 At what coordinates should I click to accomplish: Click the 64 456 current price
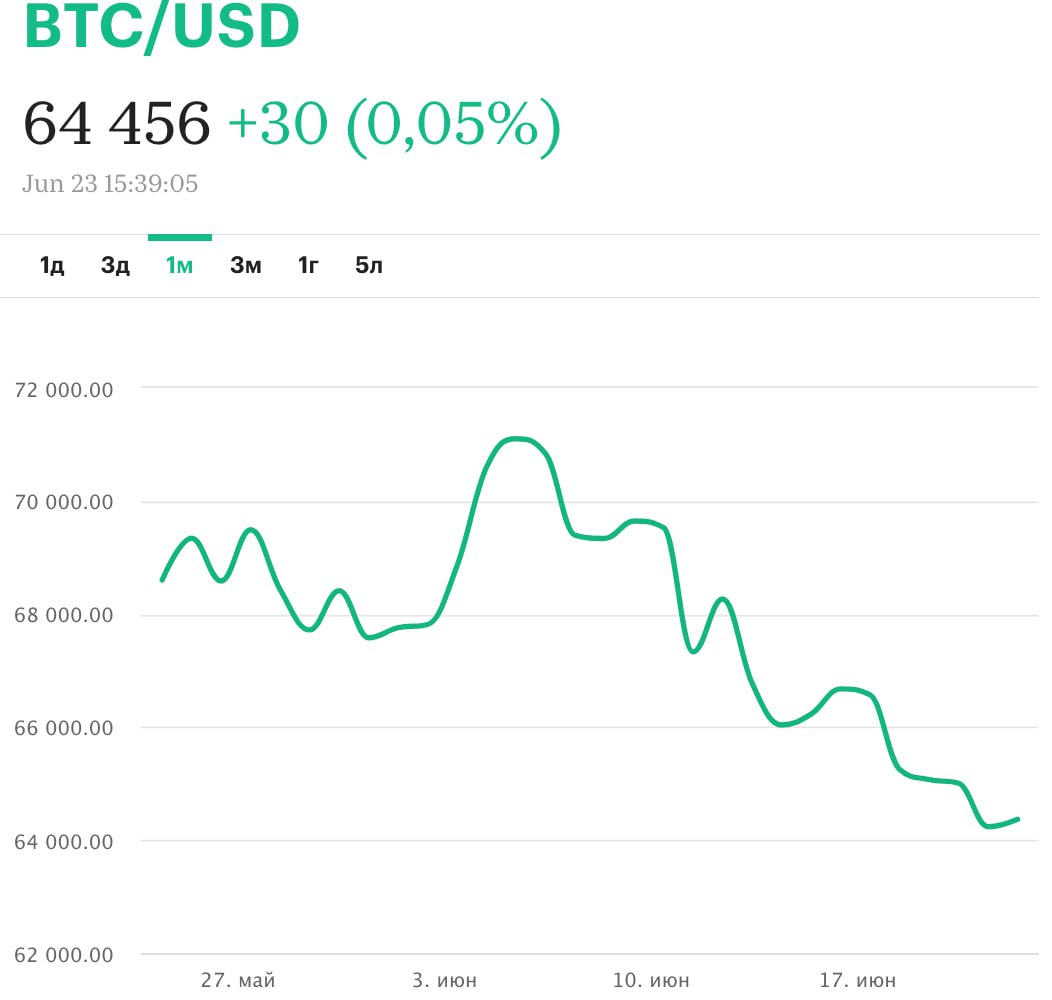pyautogui.click(x=117, y=124)
